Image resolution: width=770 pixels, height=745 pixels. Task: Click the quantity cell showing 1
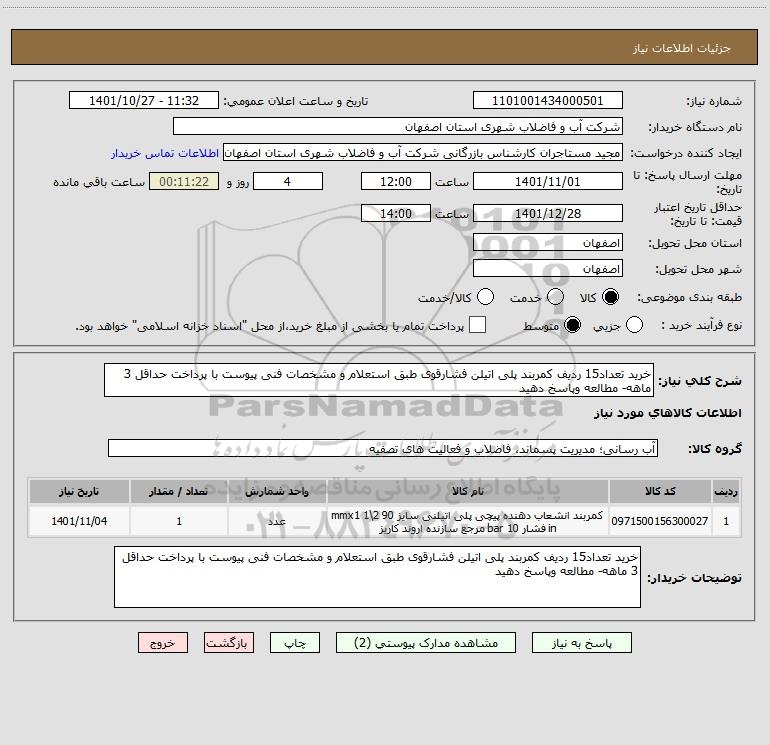179,521
